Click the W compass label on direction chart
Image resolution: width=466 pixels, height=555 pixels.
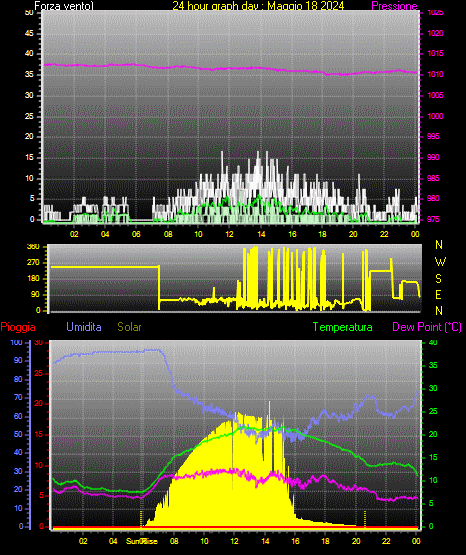[440, 262]
